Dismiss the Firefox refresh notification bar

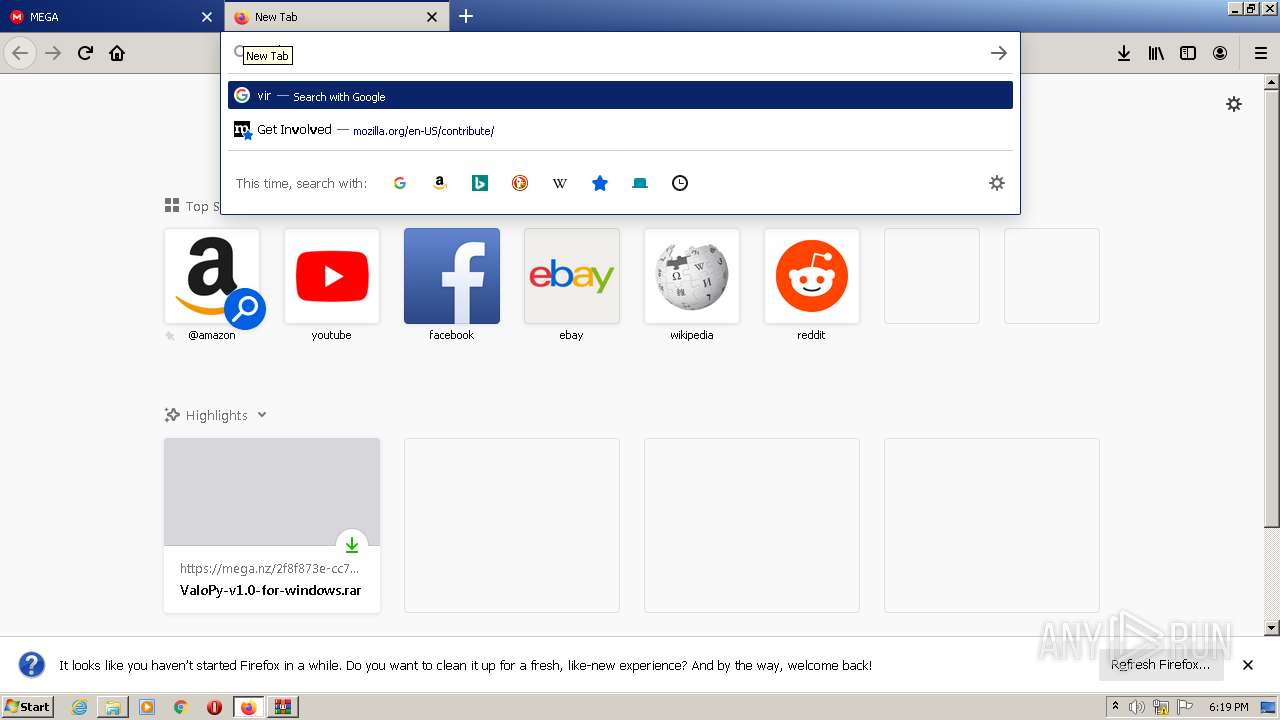coord(1248,665)
